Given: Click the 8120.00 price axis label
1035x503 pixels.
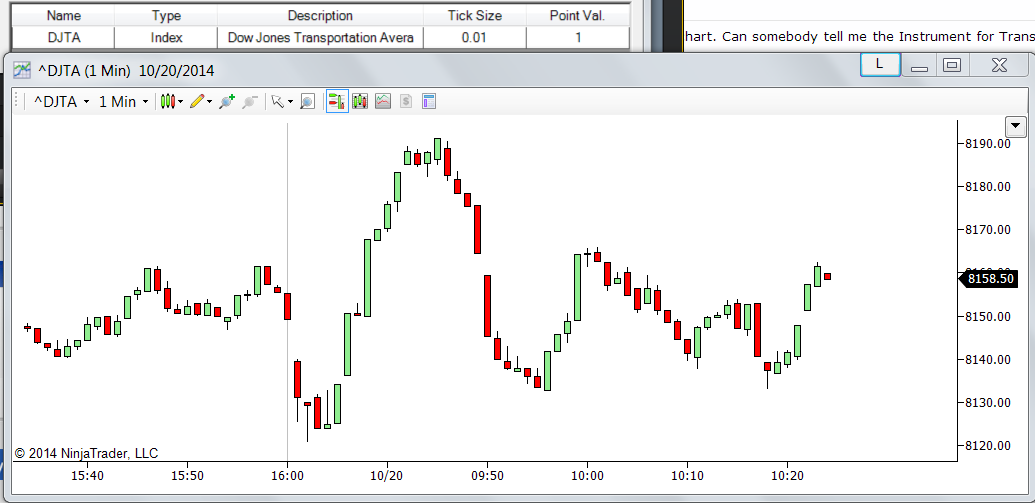Looking at the screenshot, I should [x=987, y=446].
